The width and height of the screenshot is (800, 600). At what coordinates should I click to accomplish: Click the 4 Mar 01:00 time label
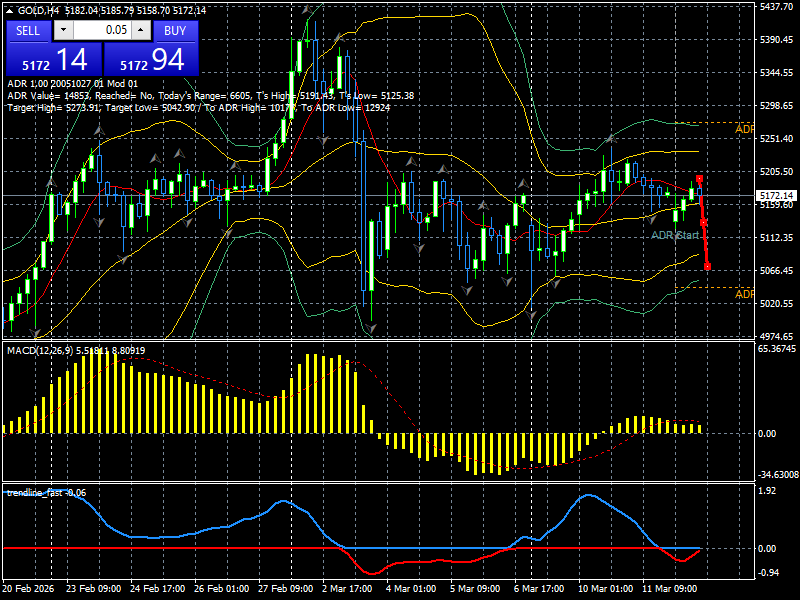(411, 589)
